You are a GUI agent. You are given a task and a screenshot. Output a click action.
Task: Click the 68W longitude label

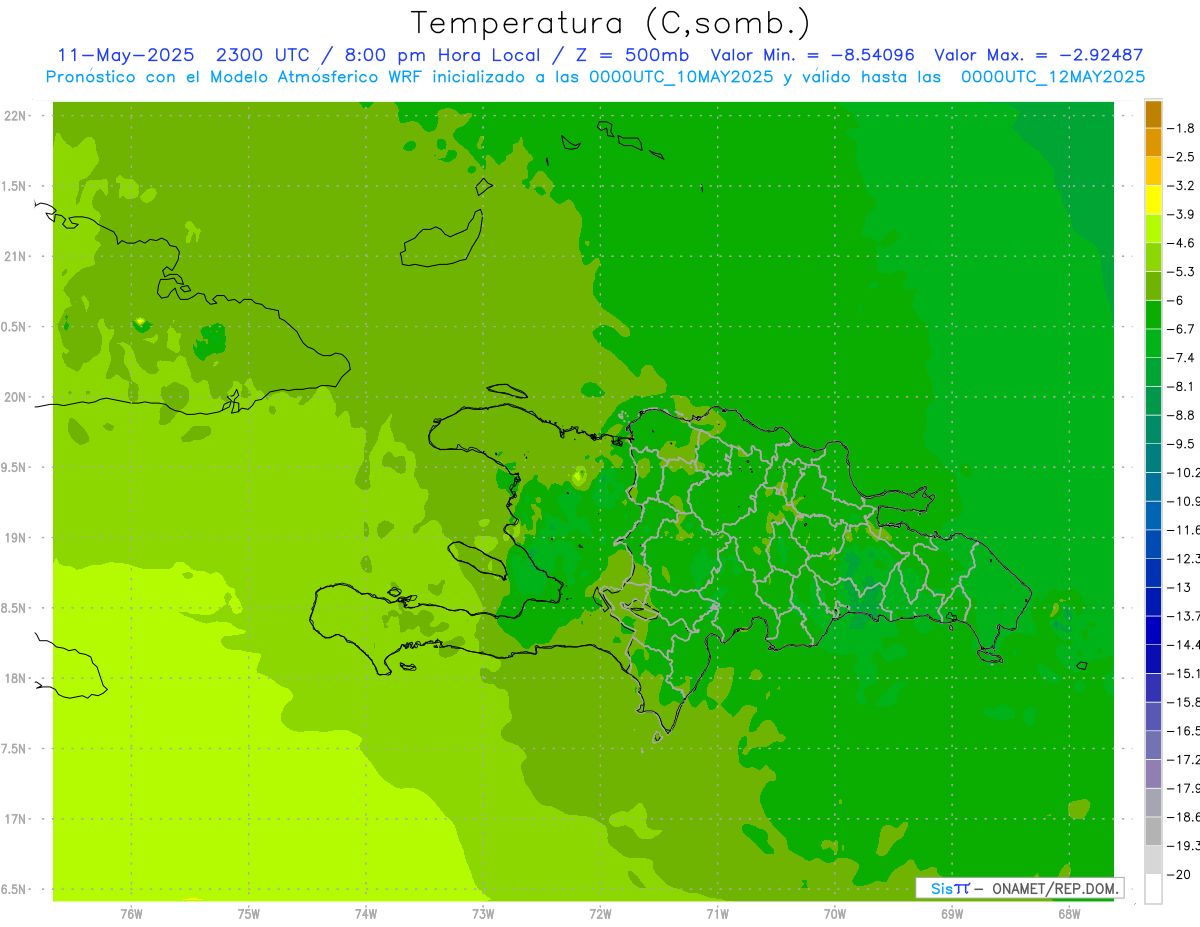coord(1069,913)
